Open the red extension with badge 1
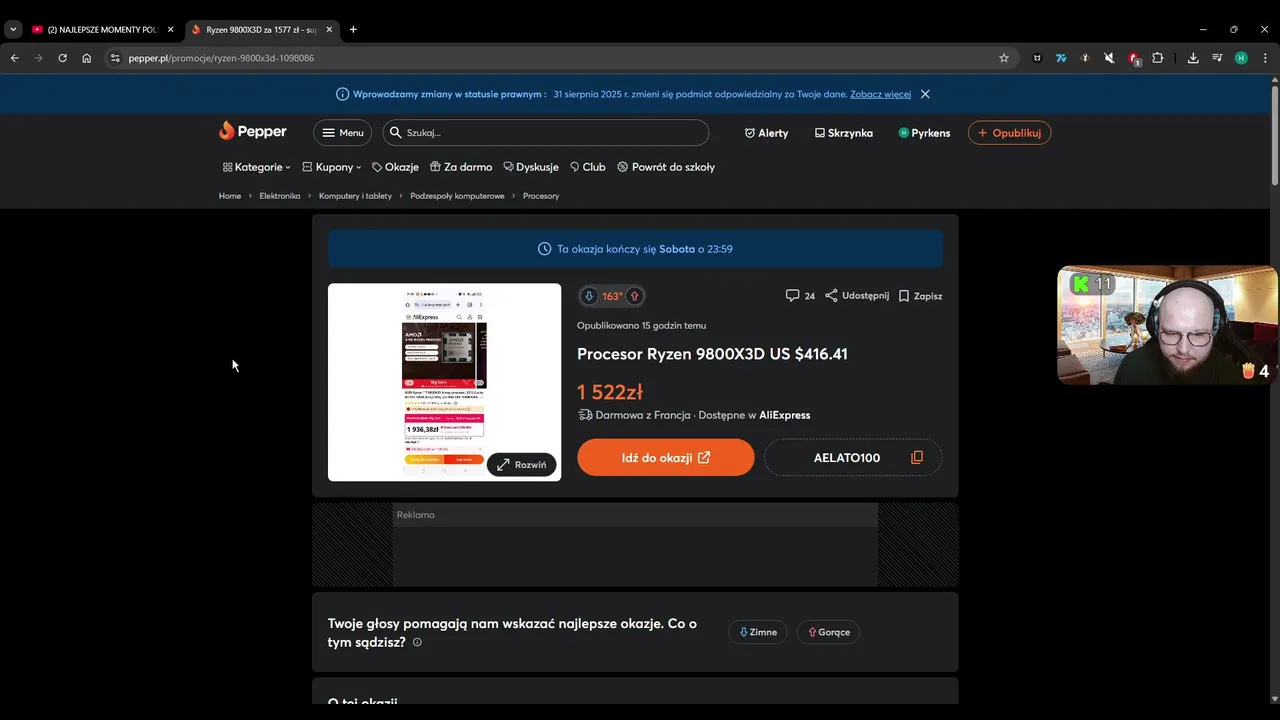Viewport: 1280px width, 720px height. click(x=1134, y=58)
